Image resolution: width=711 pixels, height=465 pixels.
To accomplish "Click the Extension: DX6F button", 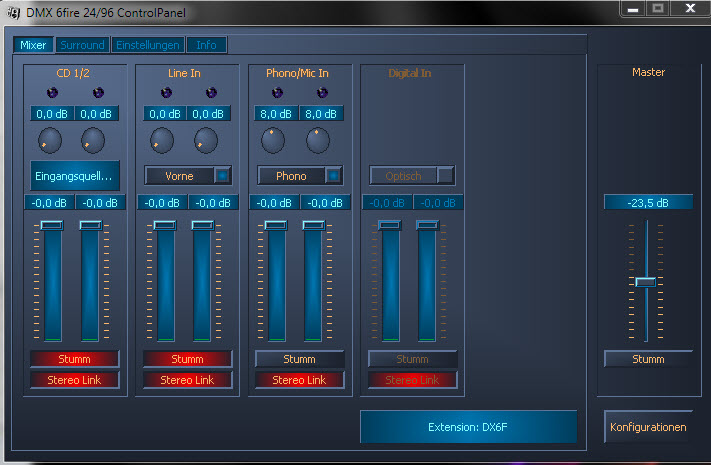I will (468, 427).
